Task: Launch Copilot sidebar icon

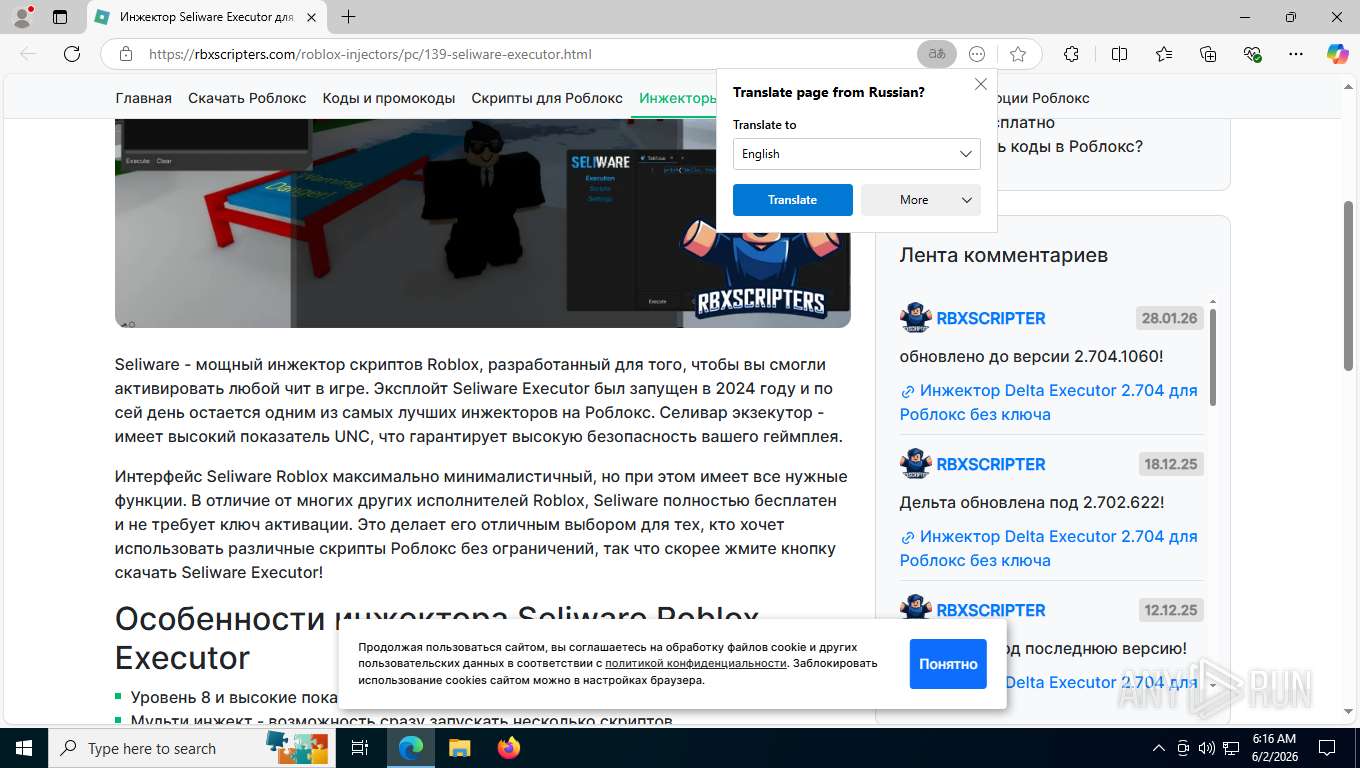Action: (1337, 54)
